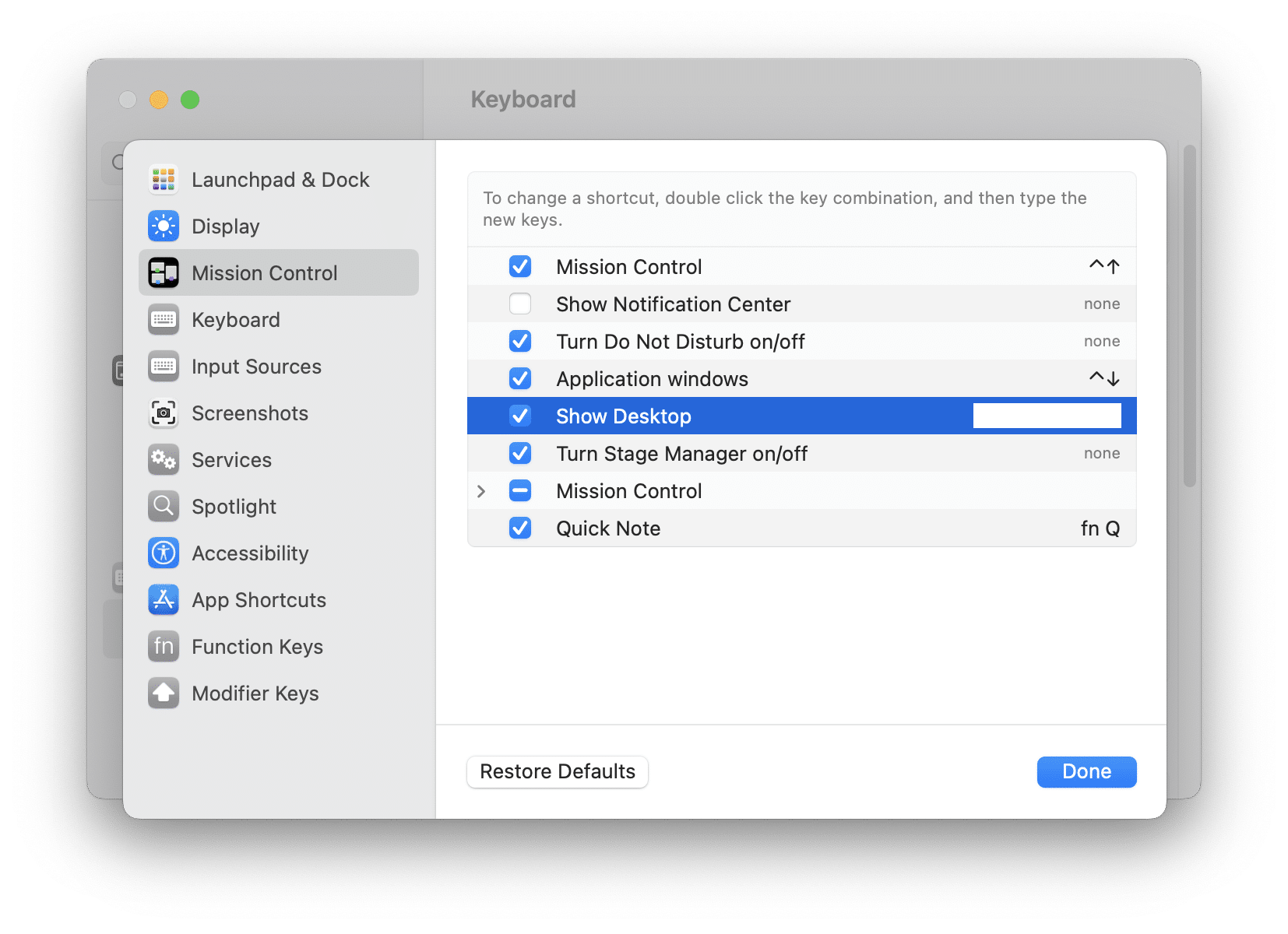The image size is (1288, 934).
Task: Open the Keyboard shortcuts section icon
Action: (x=163, y=319)
